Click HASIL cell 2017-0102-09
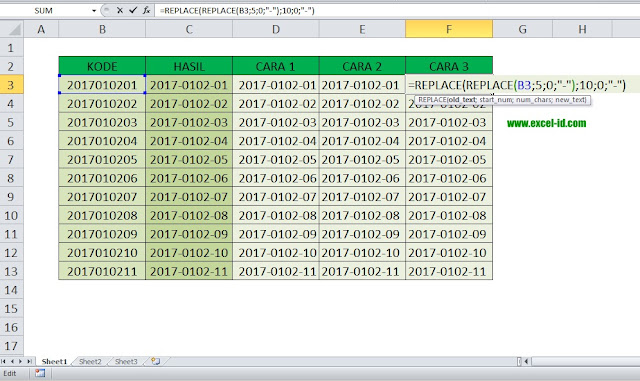Image resolution: width=640 pixels, height=381 pixels. 189,234
